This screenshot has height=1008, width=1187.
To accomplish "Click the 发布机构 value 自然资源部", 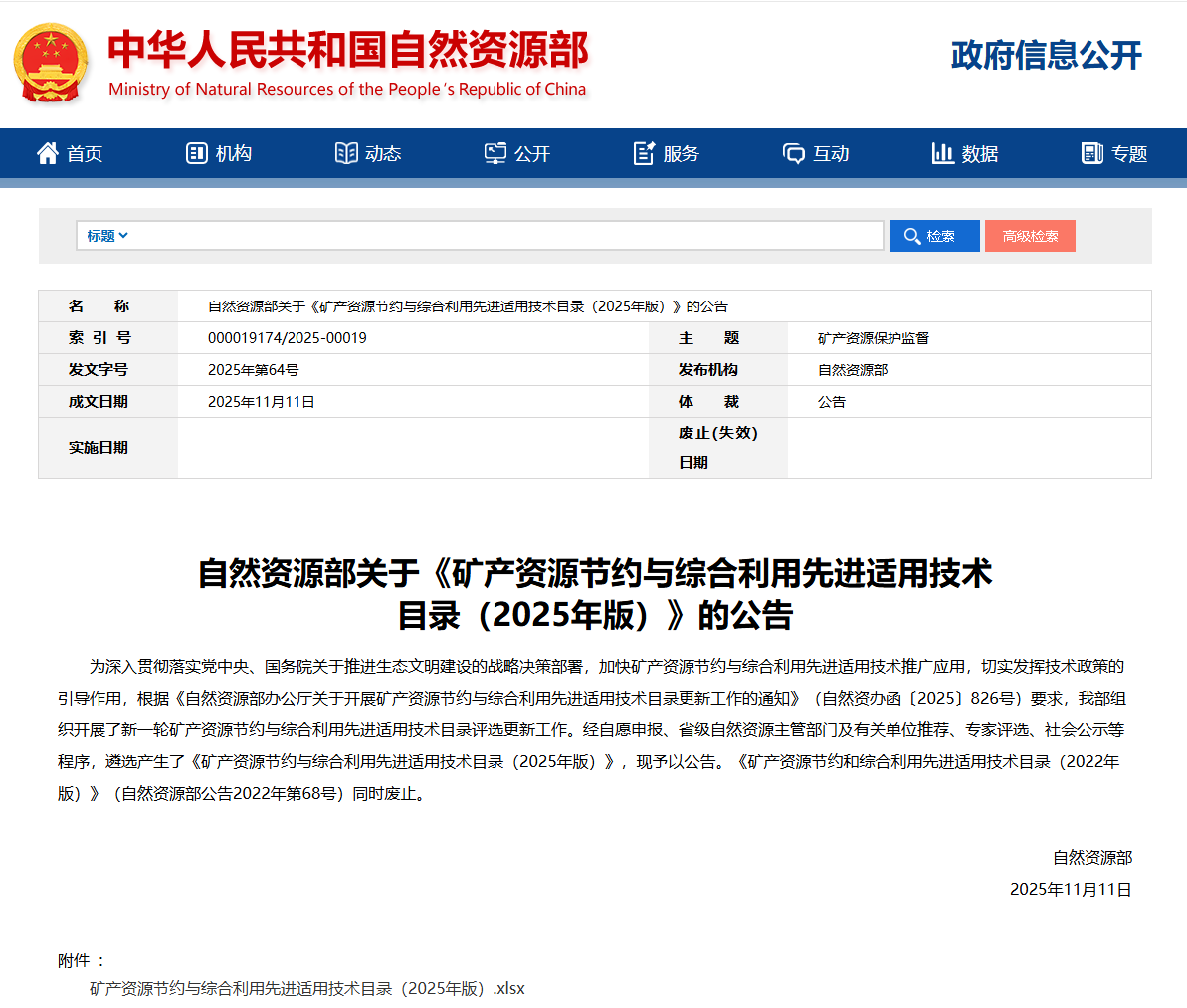I will pos(853,370).
